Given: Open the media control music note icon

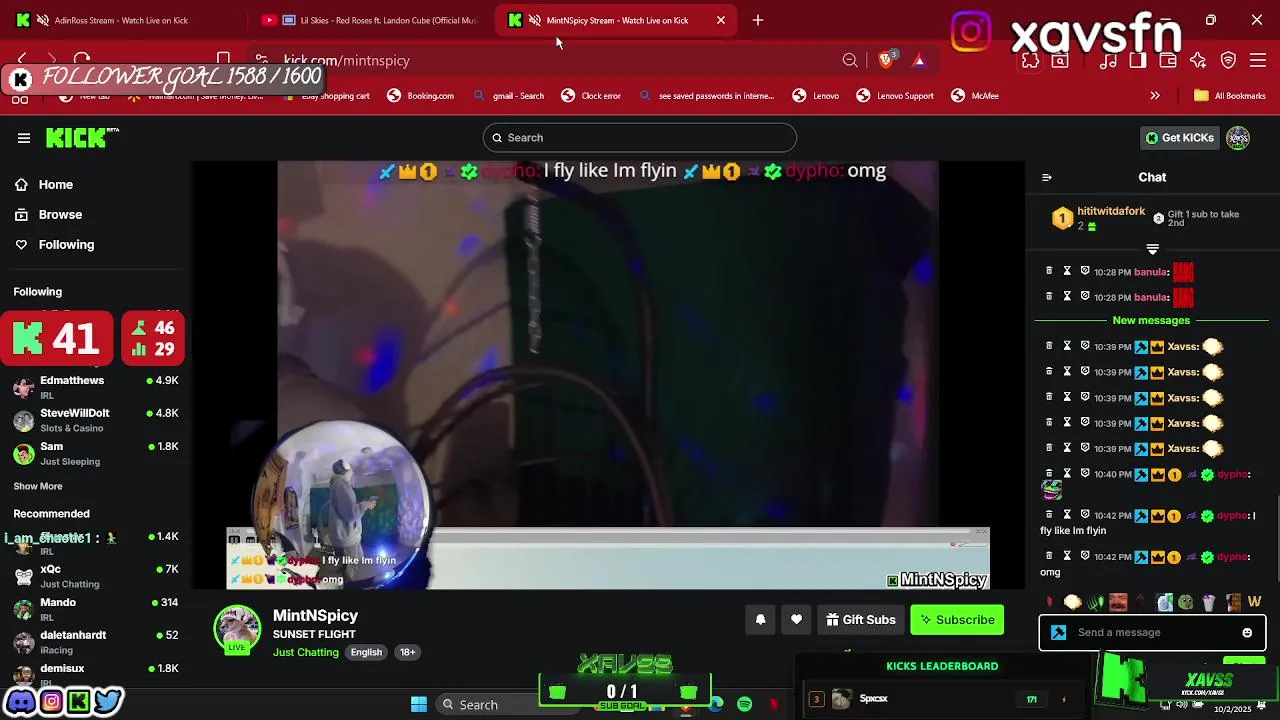Looking at the screenshot, I should click(x=1108, y=60).
